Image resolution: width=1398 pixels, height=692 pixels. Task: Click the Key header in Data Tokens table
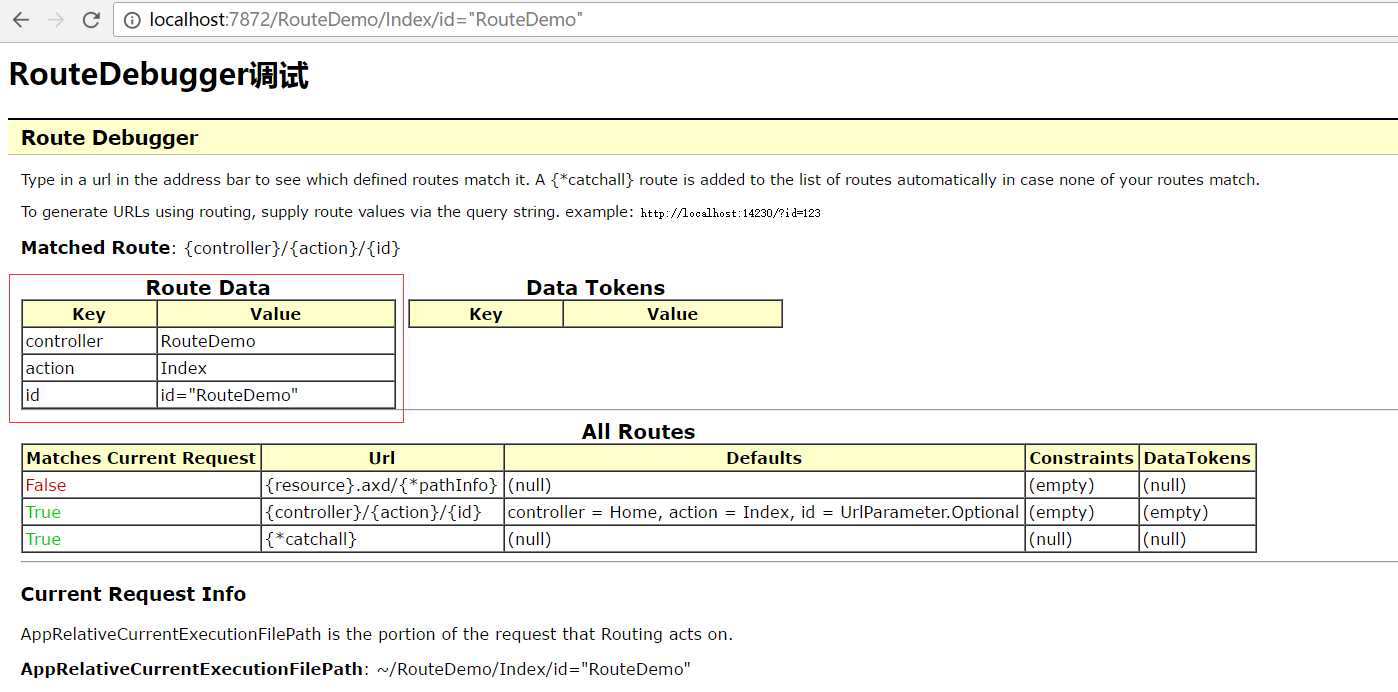486,314
